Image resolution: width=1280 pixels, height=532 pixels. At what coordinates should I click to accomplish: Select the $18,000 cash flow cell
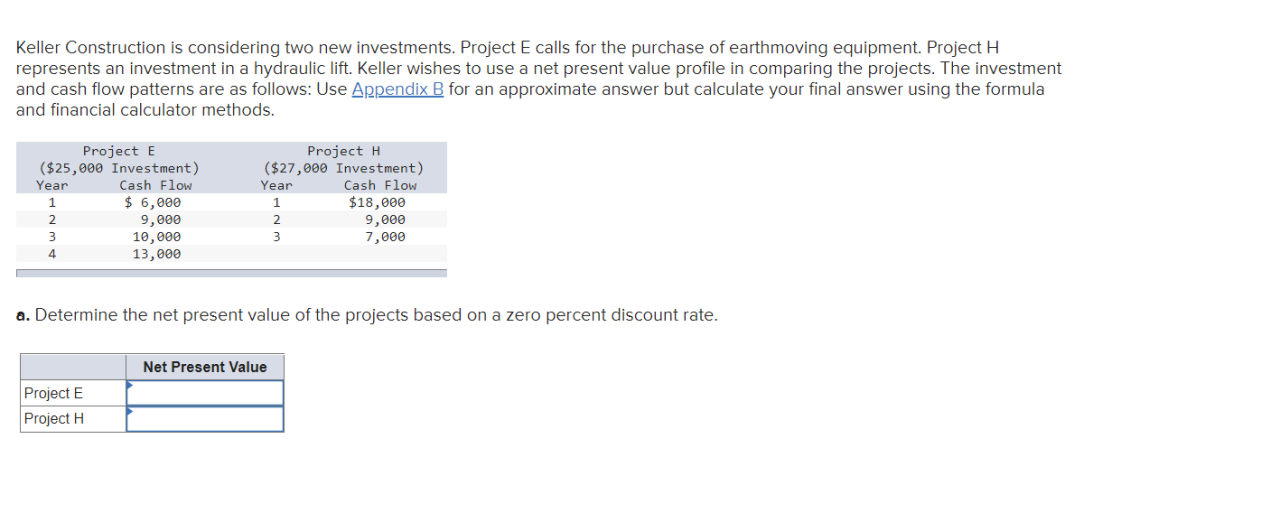tap(377, 202)
